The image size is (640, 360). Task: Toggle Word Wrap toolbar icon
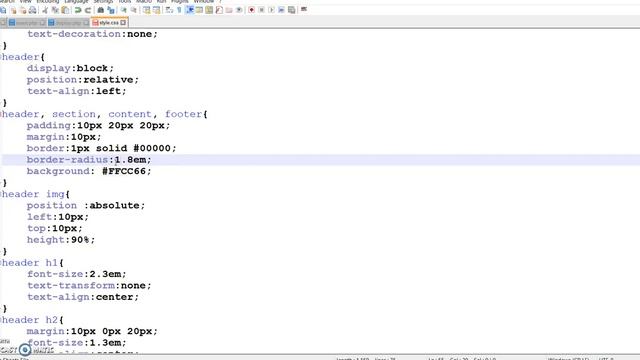point(169,10)
